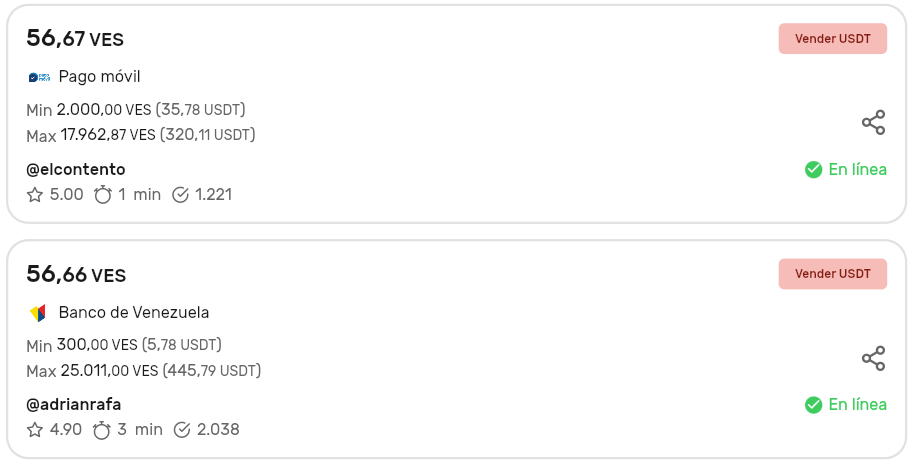Click the Pago móvil payment logo
The image size is (912, 461).
(x=39, y=77)
